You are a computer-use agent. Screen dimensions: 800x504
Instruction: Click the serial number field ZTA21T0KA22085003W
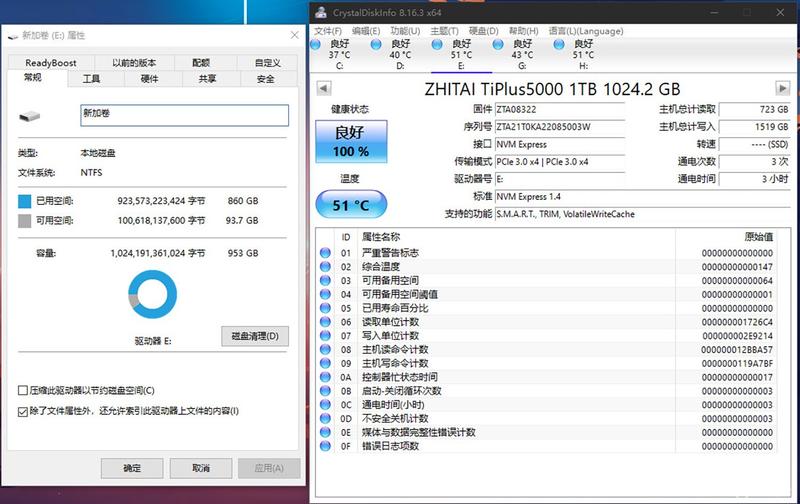(560, 127)
